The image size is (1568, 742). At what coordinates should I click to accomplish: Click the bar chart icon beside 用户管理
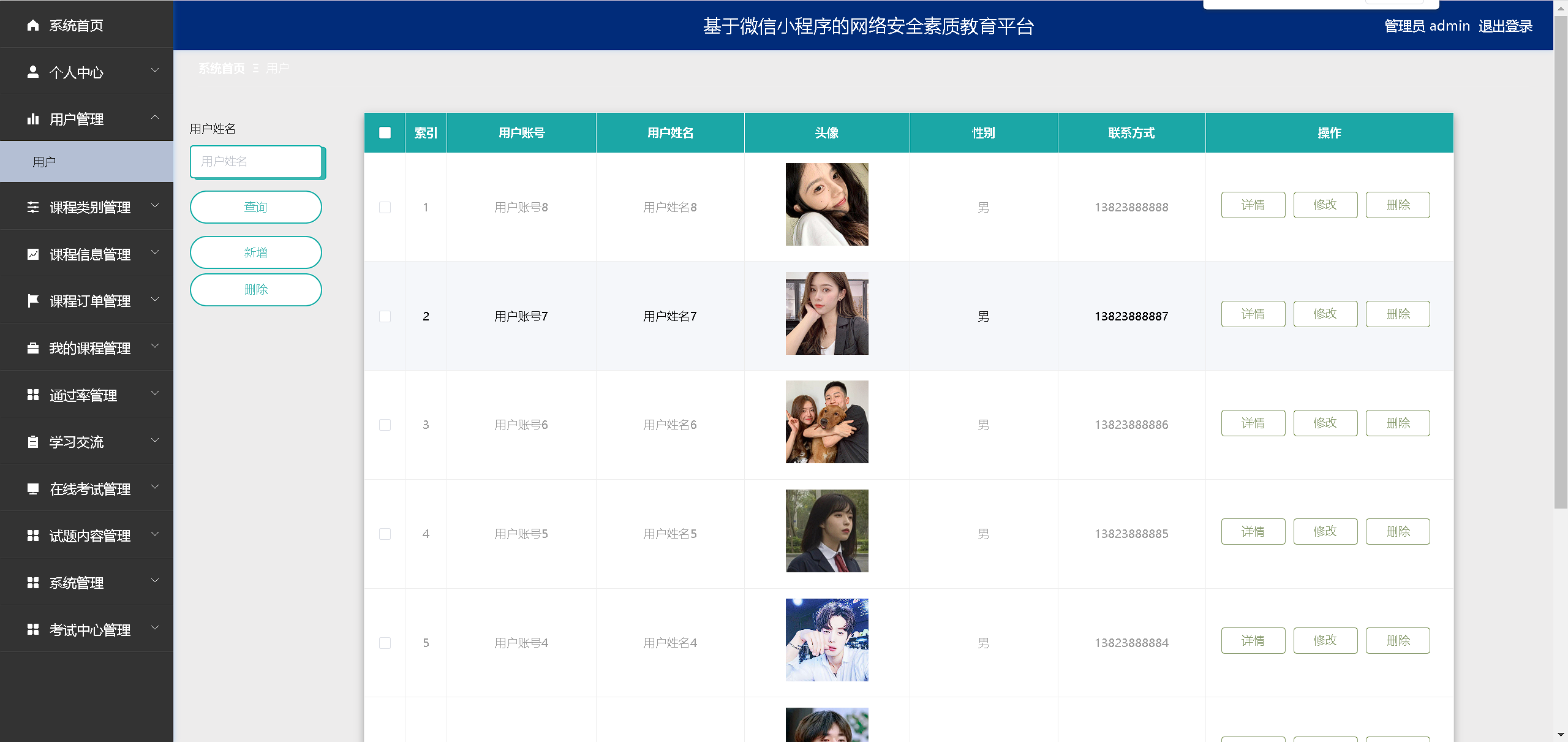(x=33, y=119)
